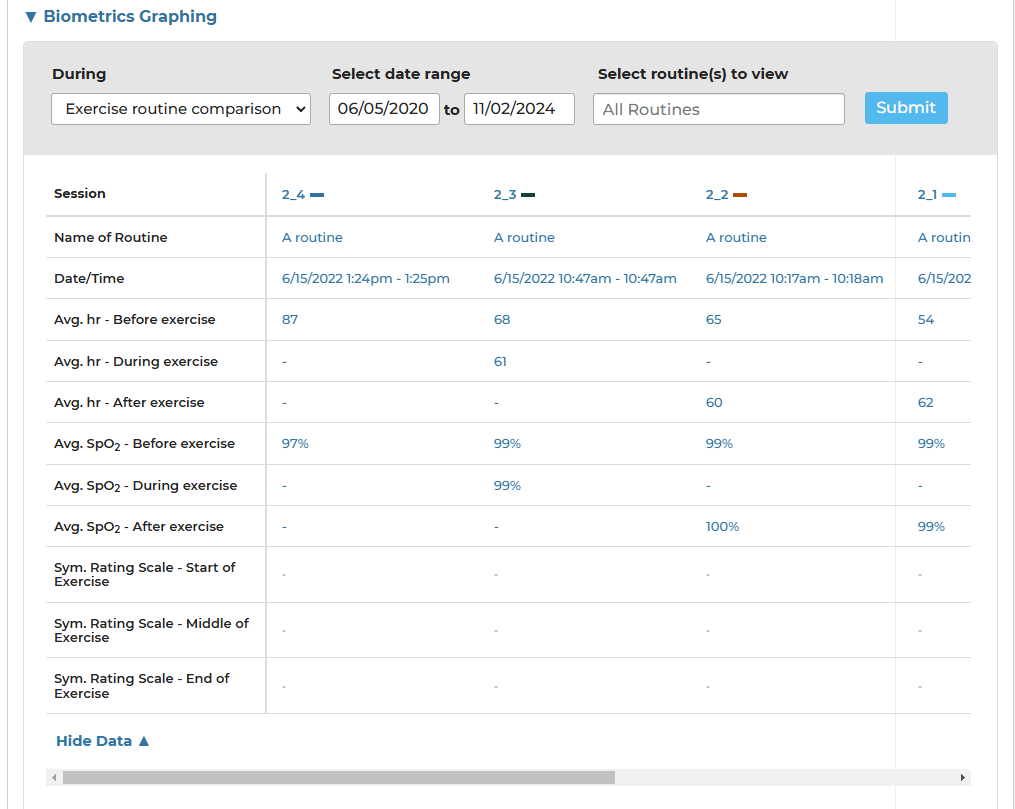Viewport: 1015px width, 809px height.
Task: Click the 6/15/2022 1:24pm date link
Action: pos(365,279)
